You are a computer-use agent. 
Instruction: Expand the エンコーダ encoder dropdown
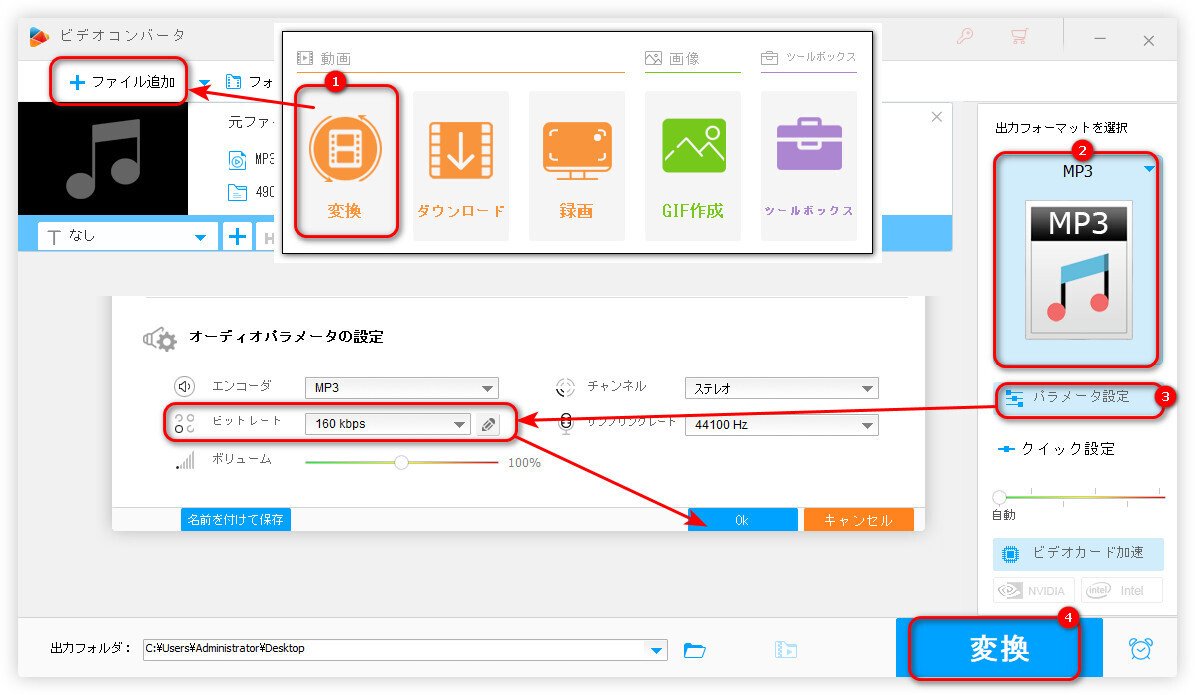(400, 388)
